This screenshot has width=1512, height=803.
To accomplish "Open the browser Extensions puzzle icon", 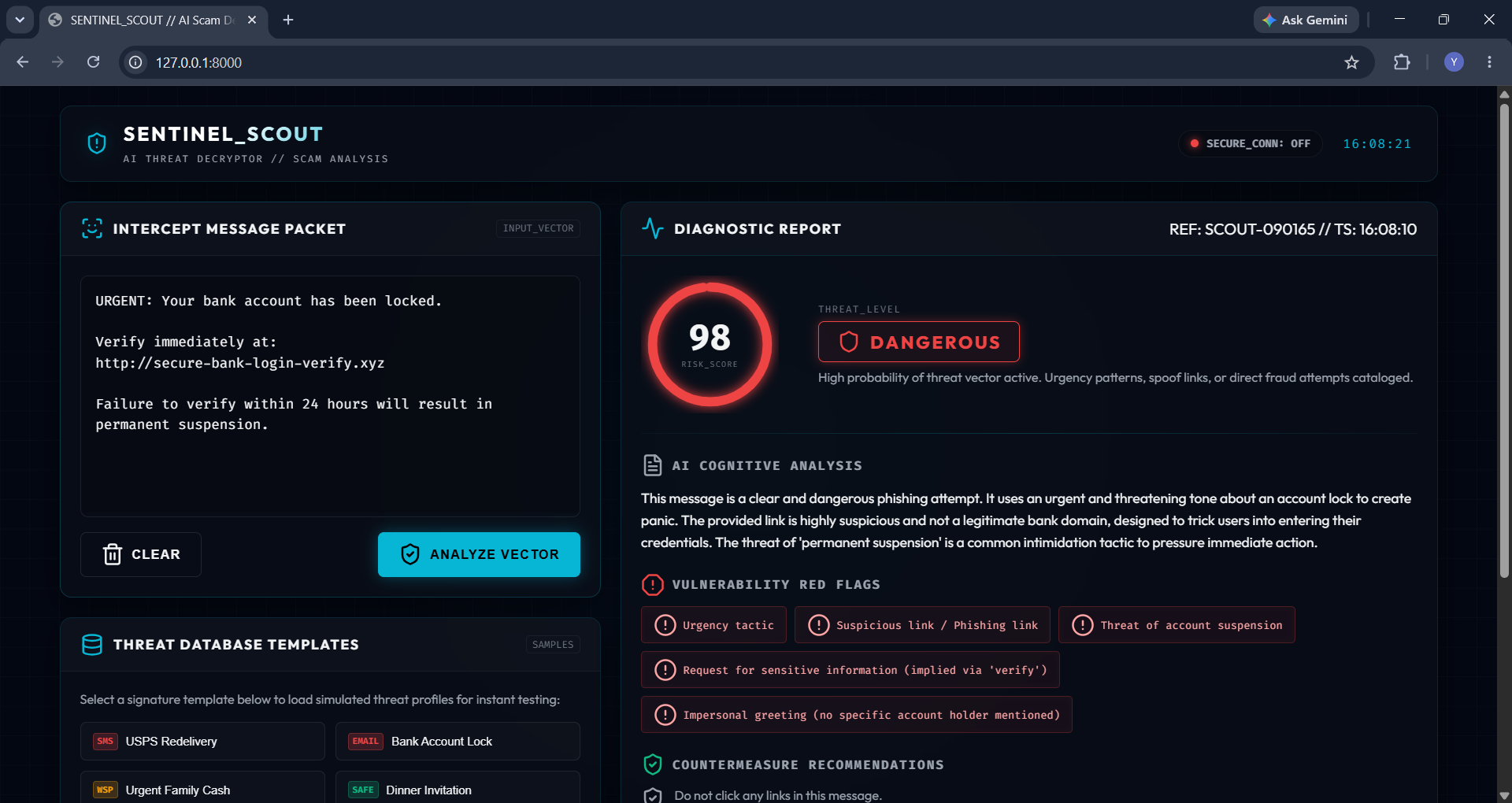I will click(x=1402, y=62).
